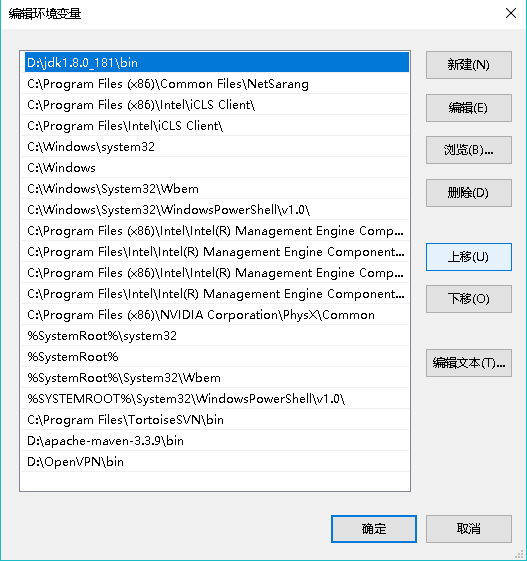527x561 pixels.
Task: Click the 编辑(E) button
Action: click(x=469, y=108)
